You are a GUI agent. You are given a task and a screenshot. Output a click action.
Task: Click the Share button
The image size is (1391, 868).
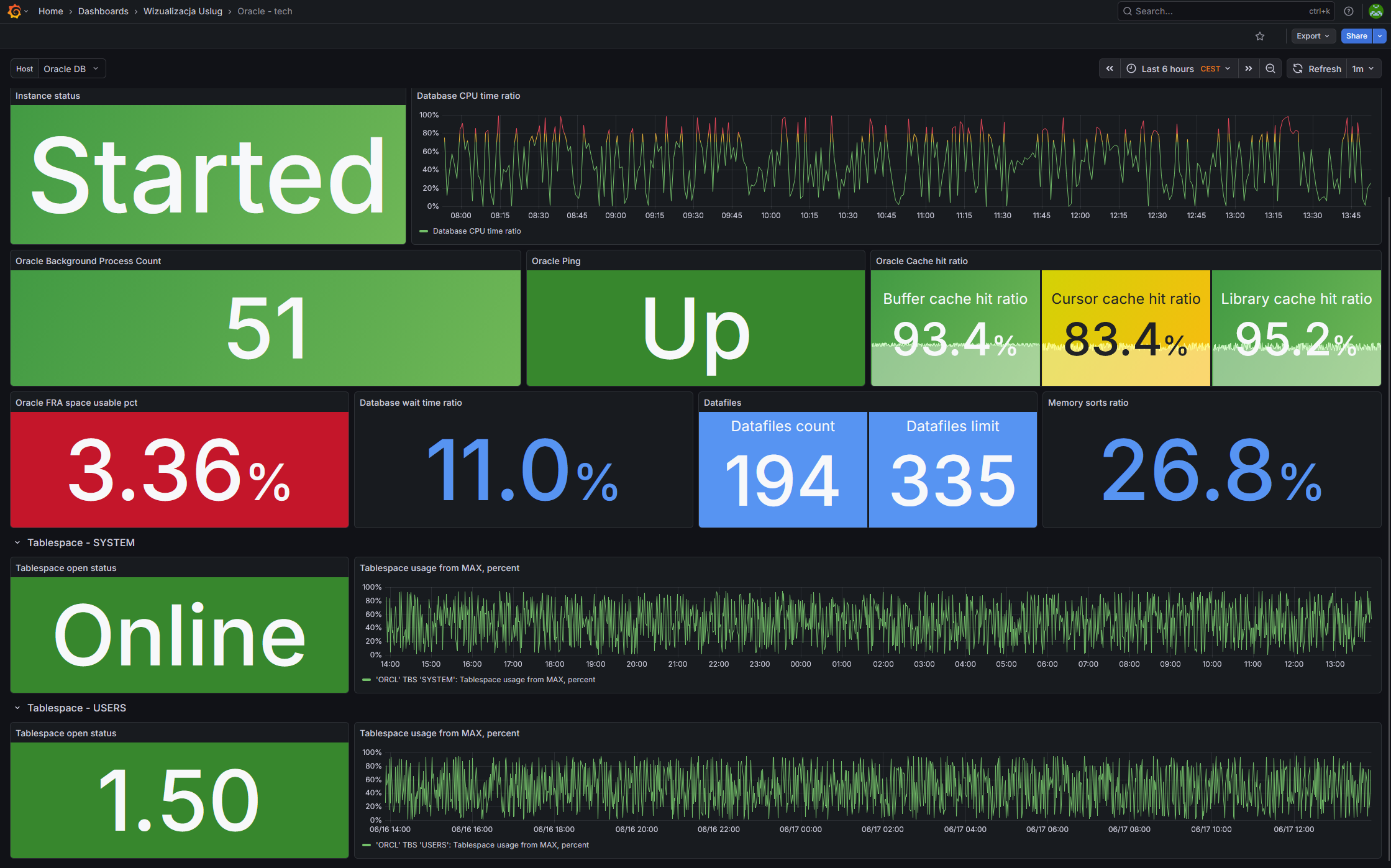[x=1357, y=36]
